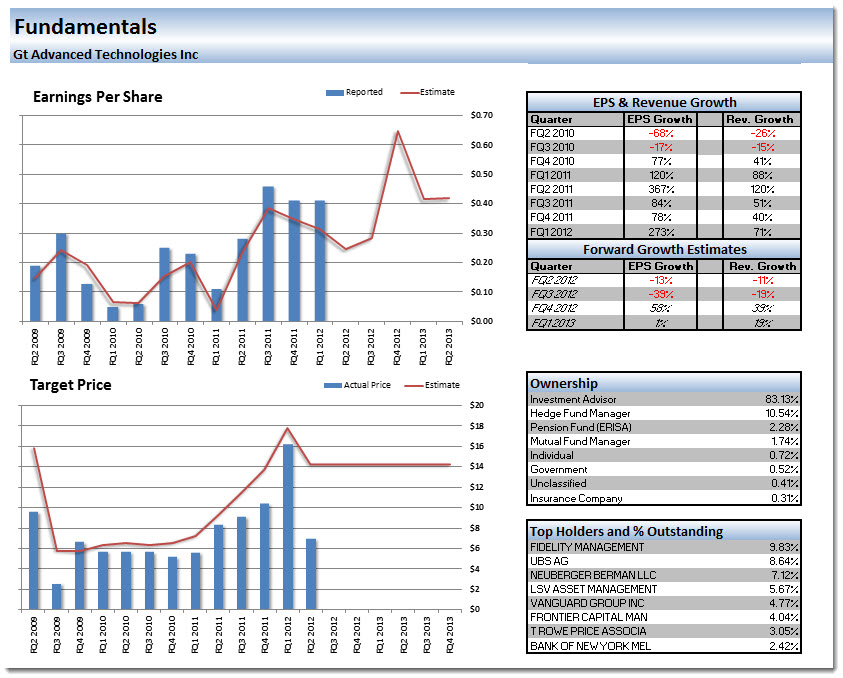Click the Fundamentals page title
Viewport: 843px width, 678px height.
pos(85,27)
